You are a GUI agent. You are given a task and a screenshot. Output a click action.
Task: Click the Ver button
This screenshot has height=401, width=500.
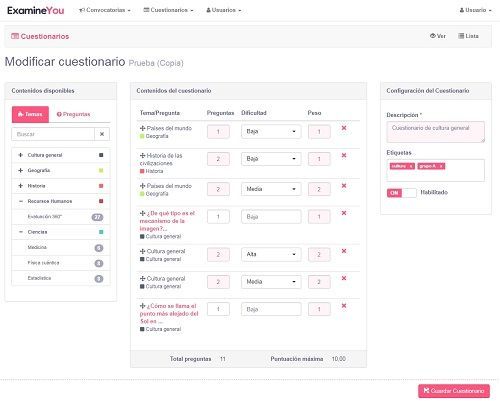(x=438, y=36)
